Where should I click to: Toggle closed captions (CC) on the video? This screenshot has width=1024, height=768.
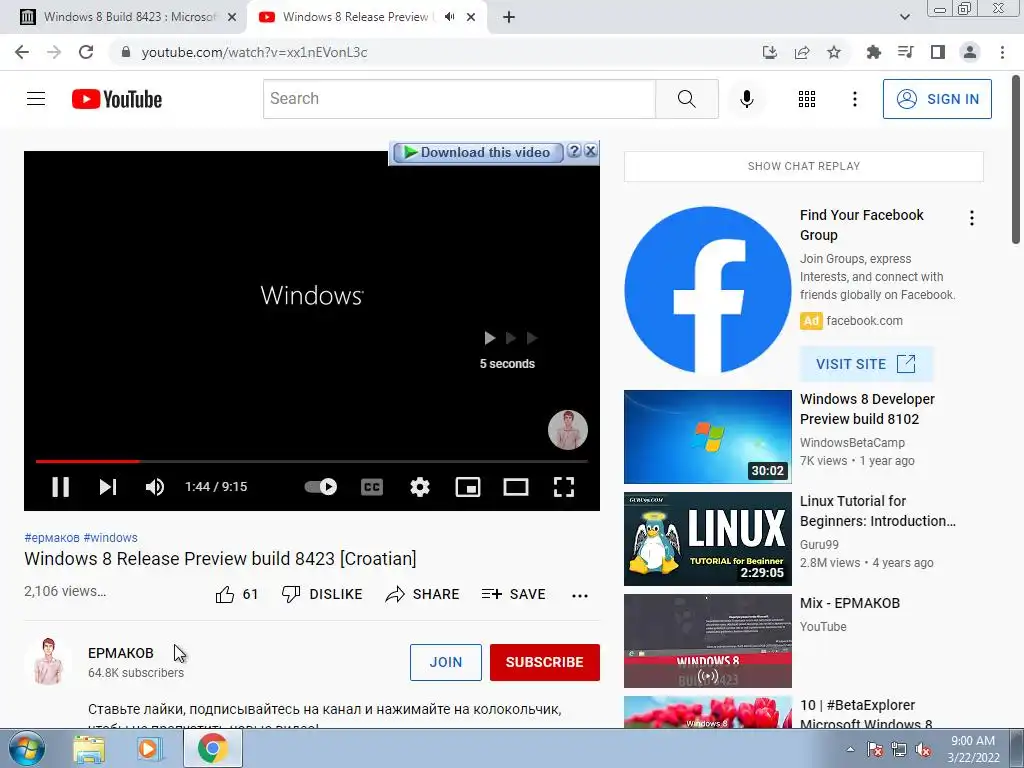coord(372,487)
